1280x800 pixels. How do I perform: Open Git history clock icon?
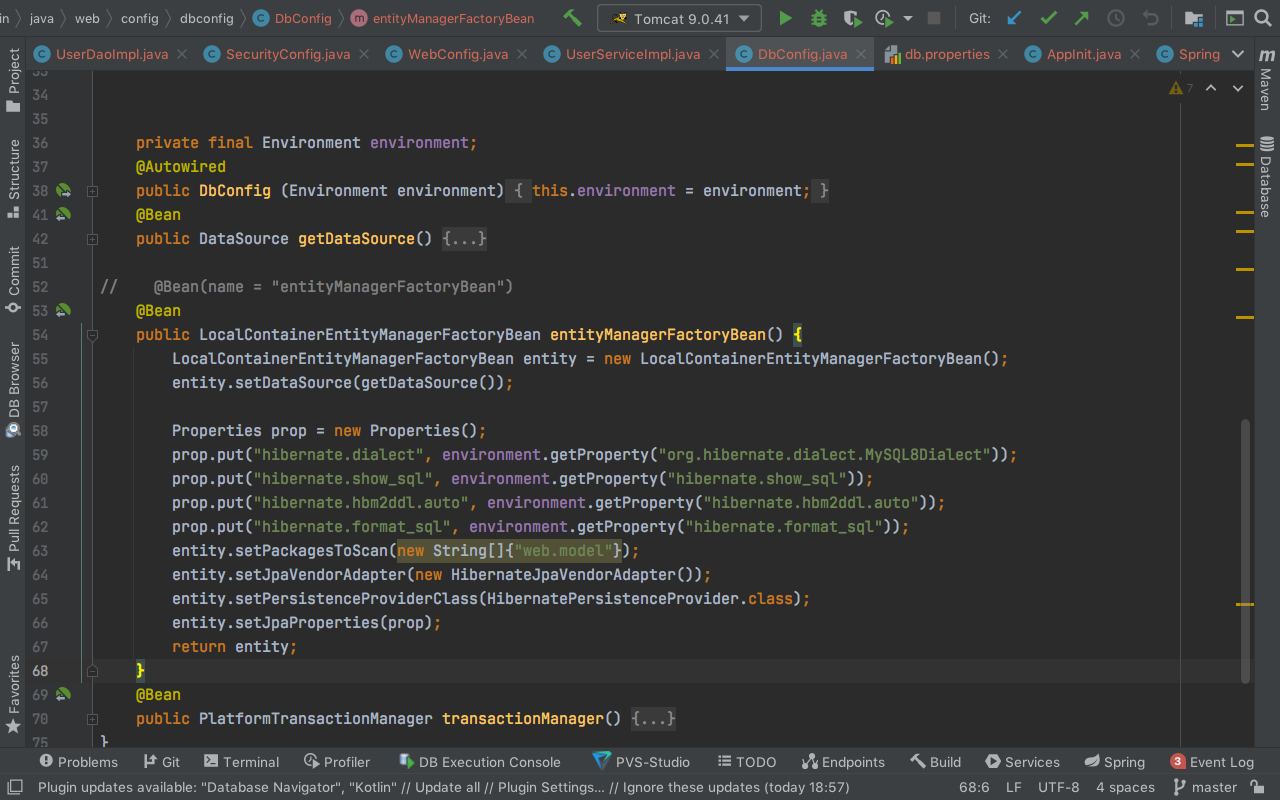coord(1116,18)
